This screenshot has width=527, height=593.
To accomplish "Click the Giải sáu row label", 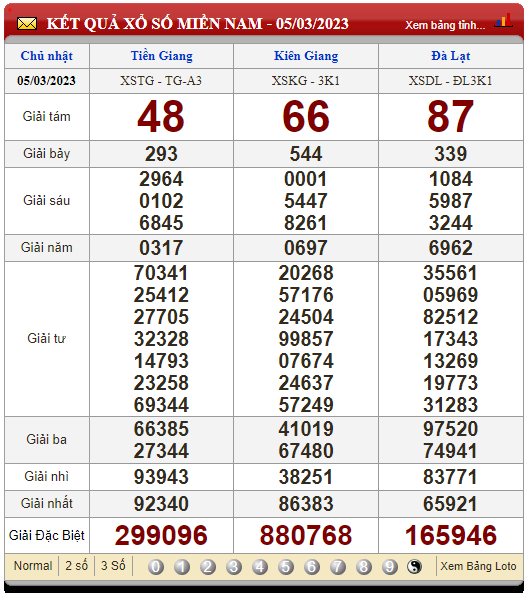I will coord(47,200).
